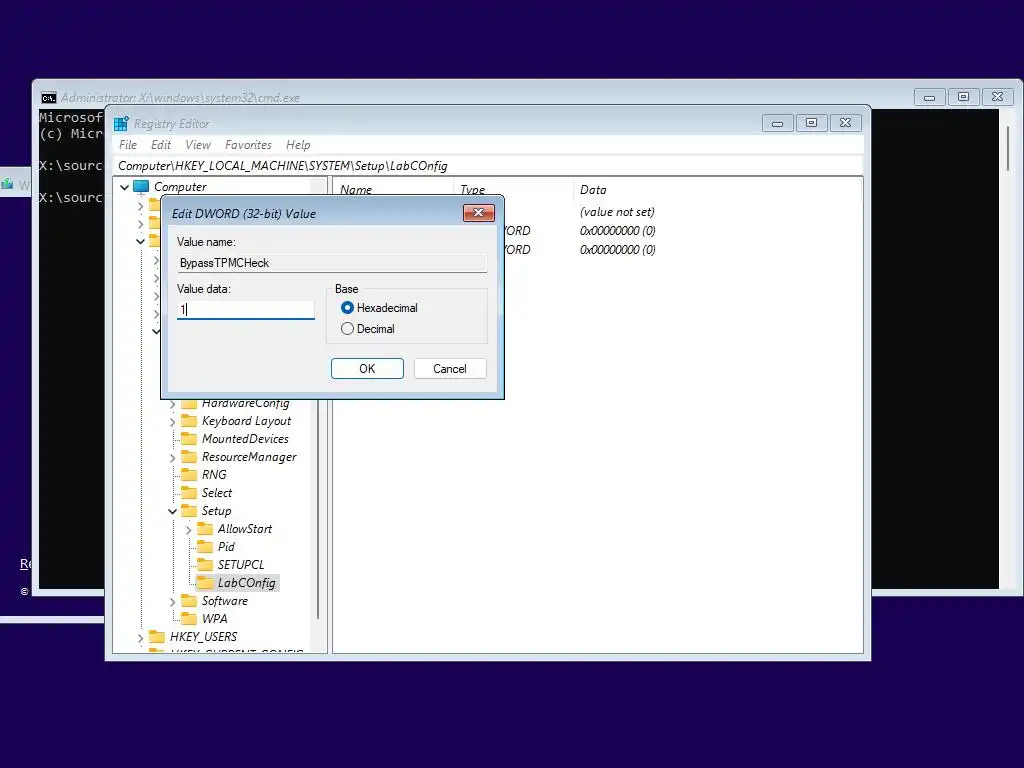Click the LabCOnfig key name

246,583
